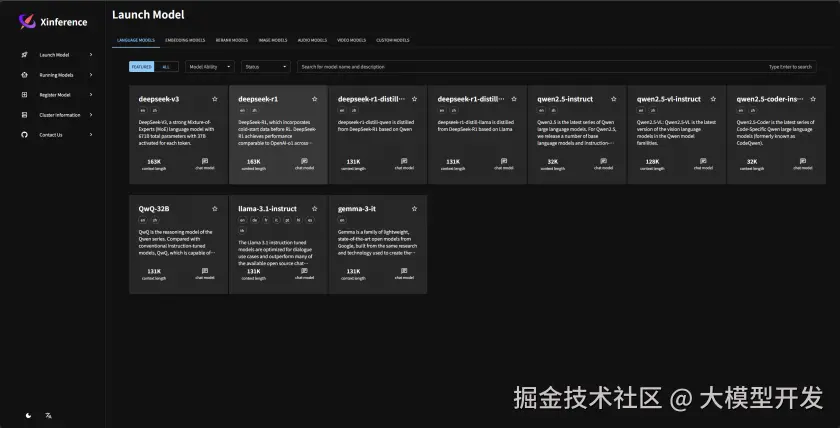
Task: Star the qwen2.5-coder-ins model card
Action: [x=813, y=99]
